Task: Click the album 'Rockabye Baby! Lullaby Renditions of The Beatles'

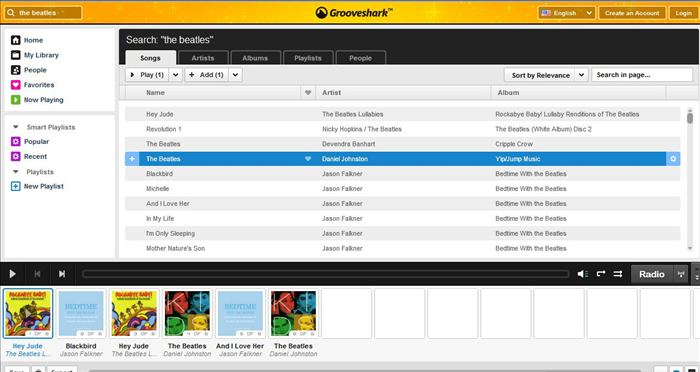Action: [x=567, y=114]
